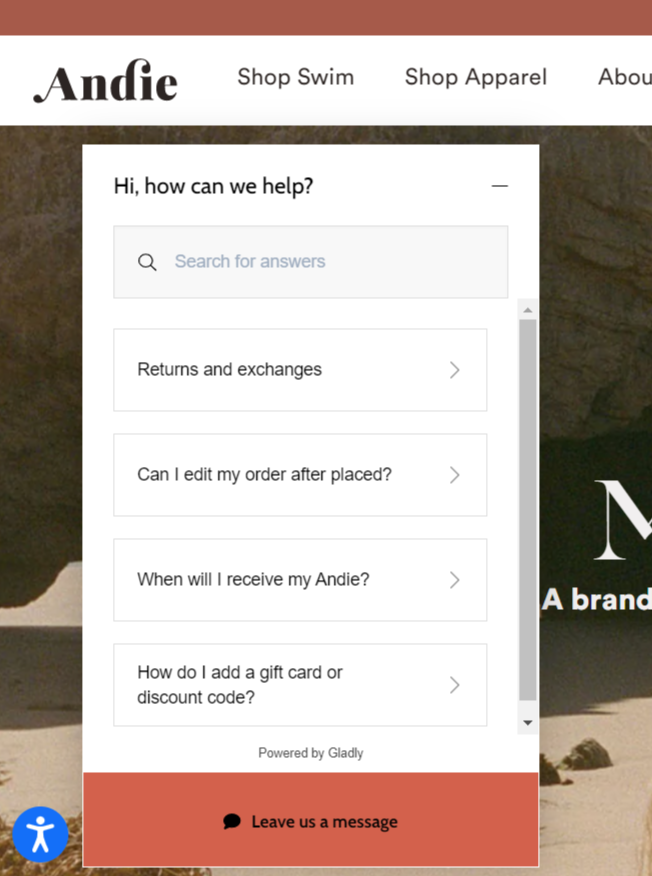
Task: Click the scrollbar down arrow
Action: (528, 723)
